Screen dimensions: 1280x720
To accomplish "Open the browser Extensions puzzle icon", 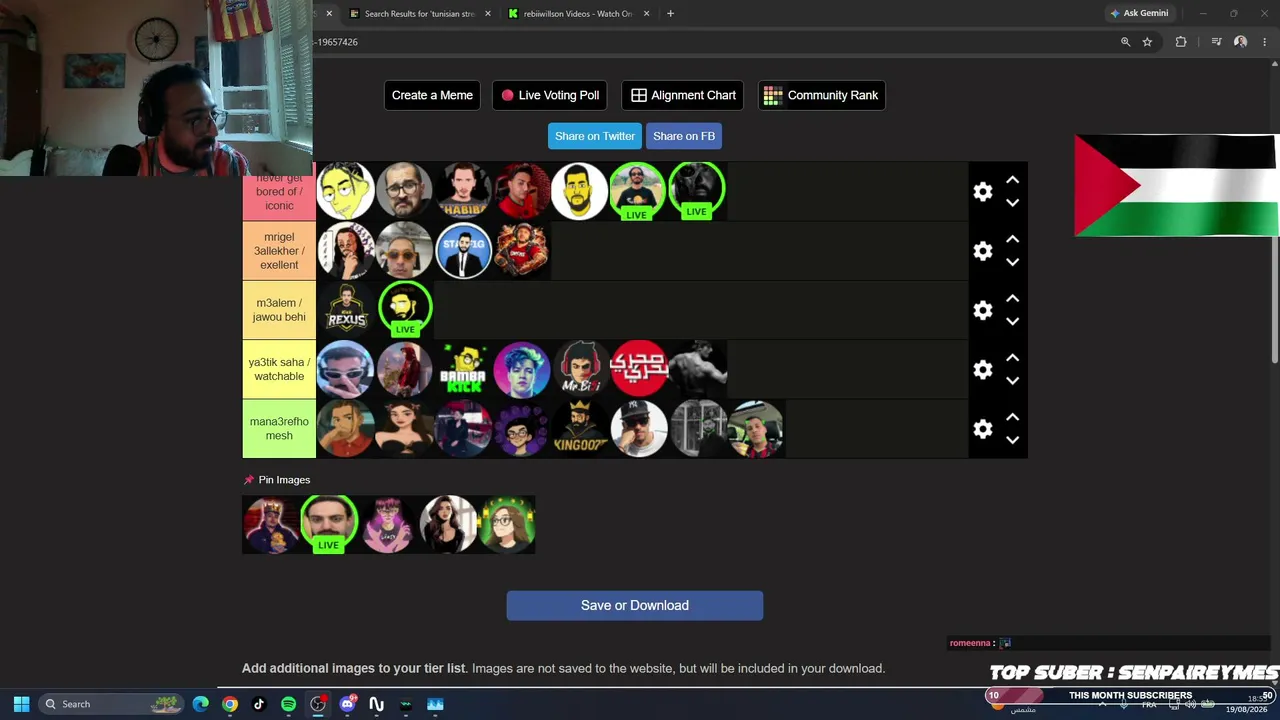I will 1181,42.
